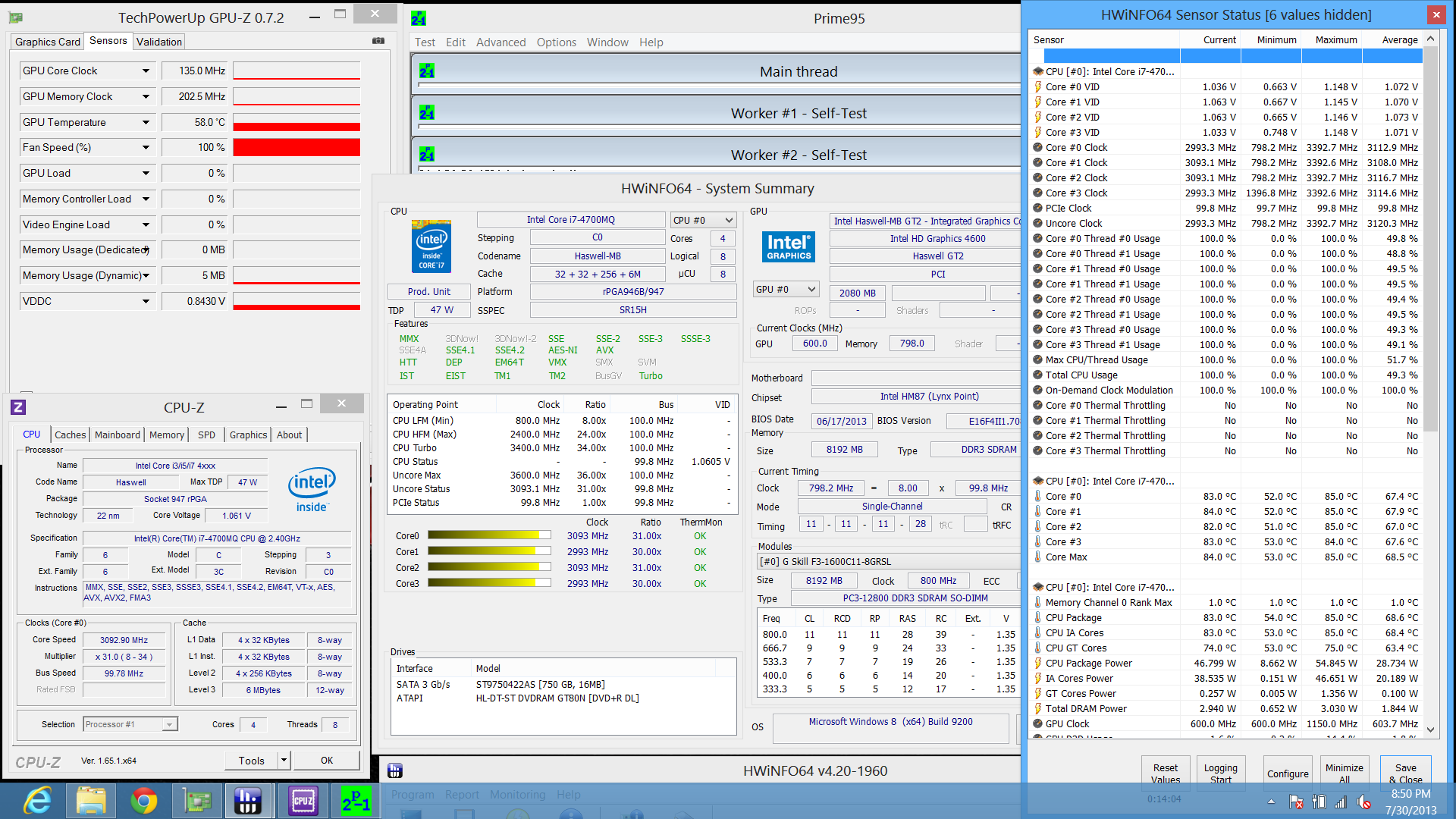Viewport: 1456px width, 819px height.
Task: Switch to CPU-Z via taskbar icon
Action: 303,801
